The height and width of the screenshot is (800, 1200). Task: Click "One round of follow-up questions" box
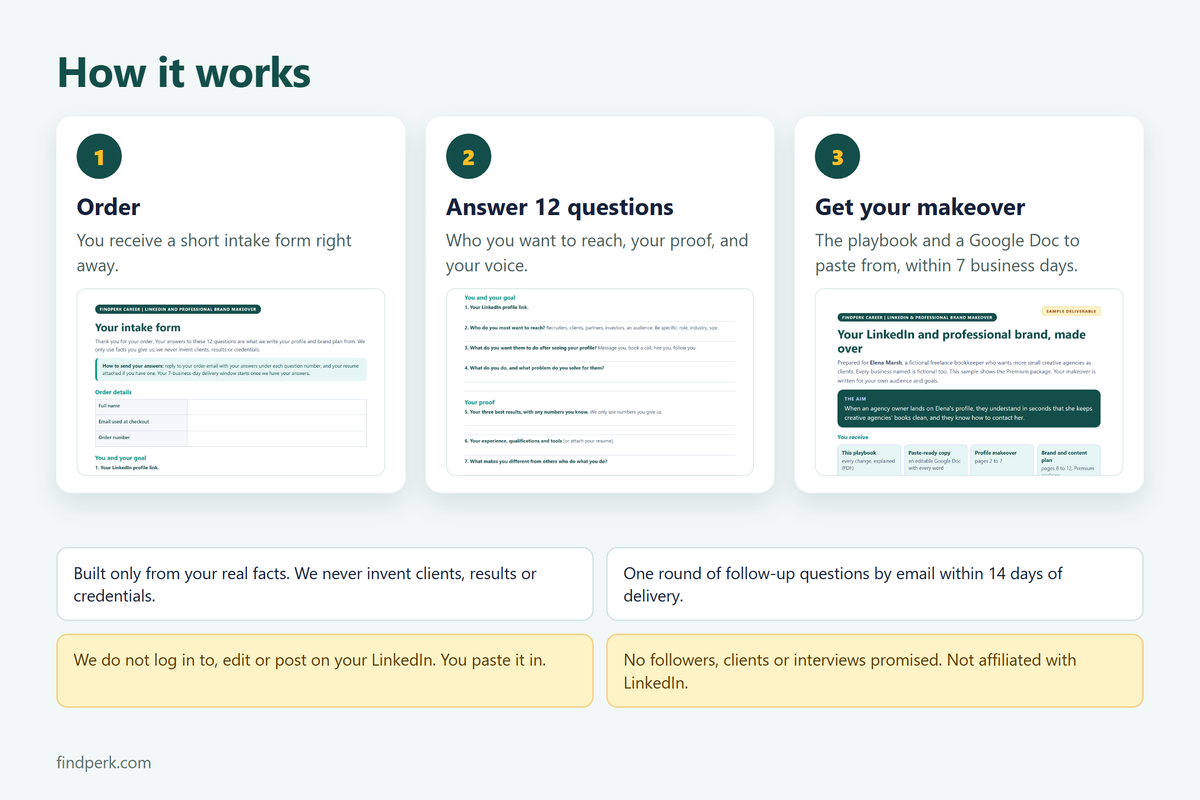coord(875,584)
